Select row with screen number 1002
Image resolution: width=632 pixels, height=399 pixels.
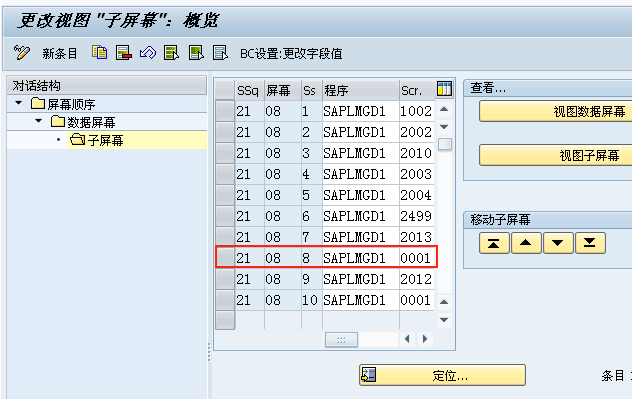point(225,111)
